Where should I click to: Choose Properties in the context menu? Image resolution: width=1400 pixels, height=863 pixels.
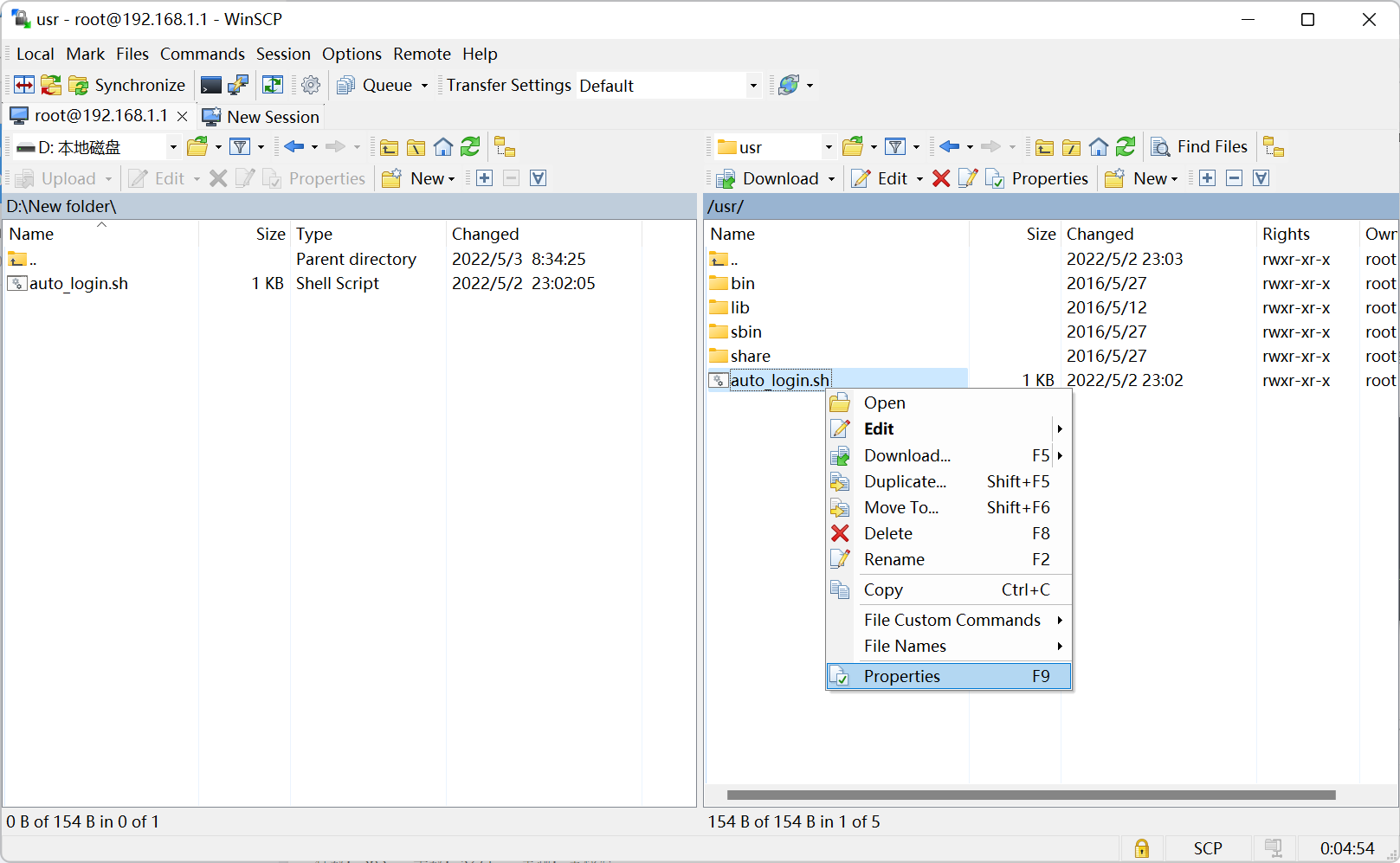(949, 676)
